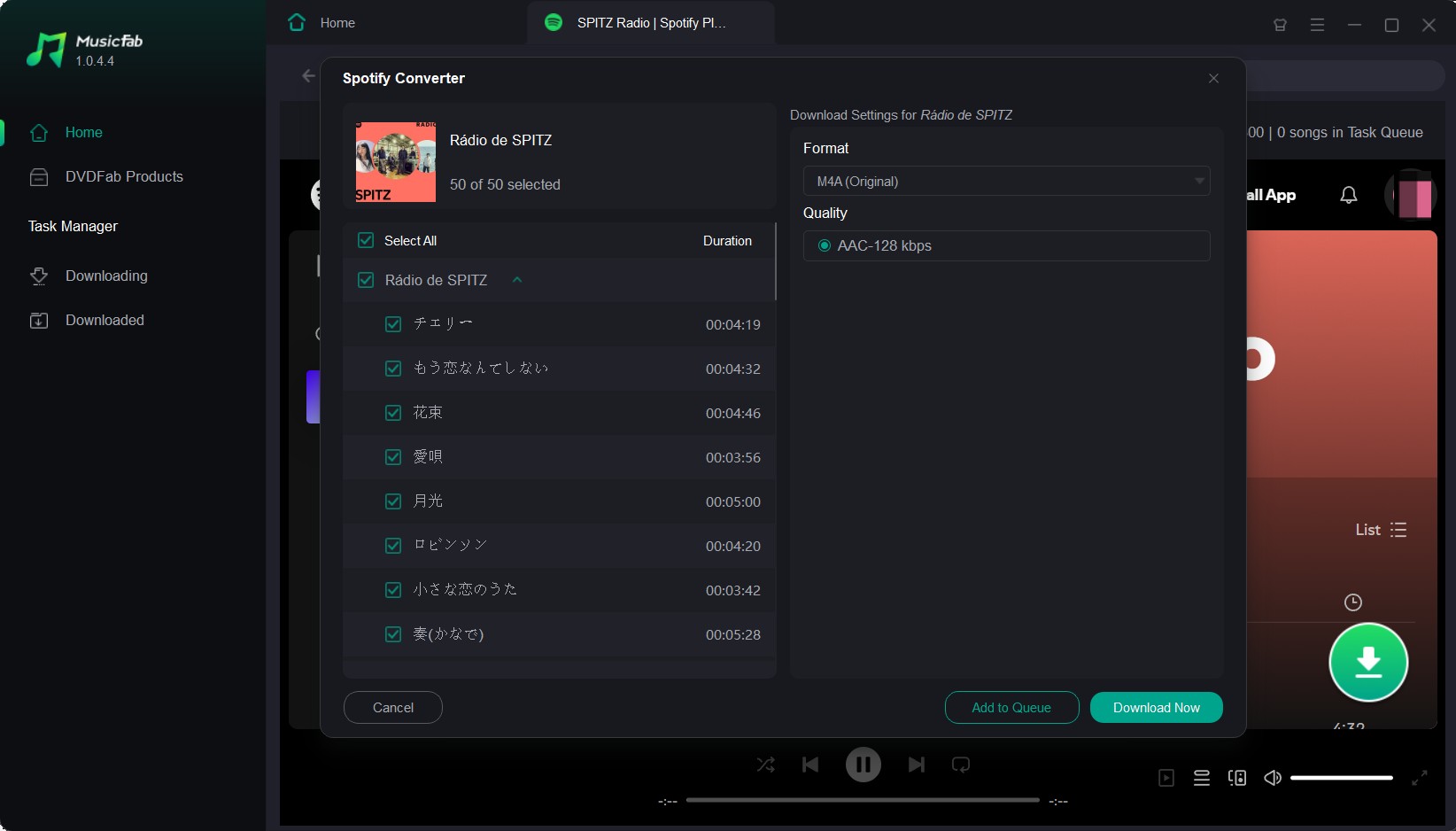This screenshot has height=831, width=1456.
Task: Go back with the arrow button
Action: coord(308,76)
